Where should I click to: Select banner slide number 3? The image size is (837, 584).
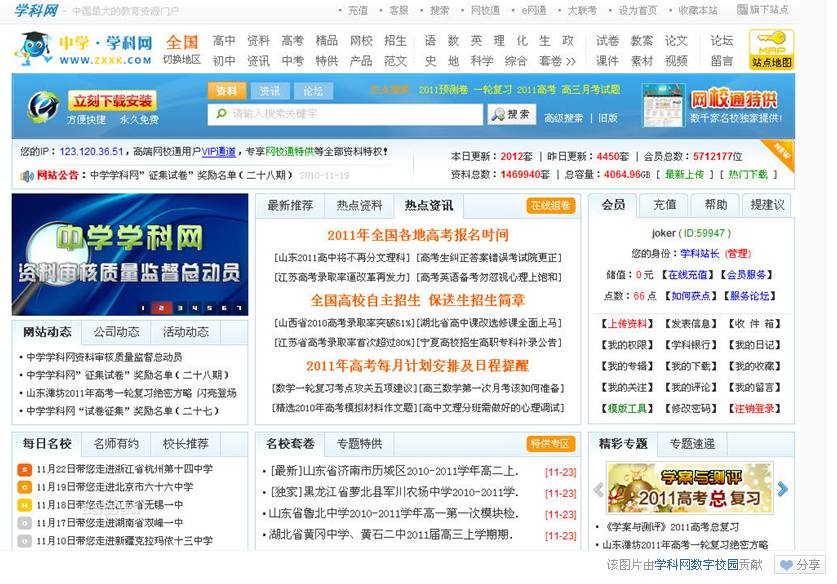[x=180, y=308]
